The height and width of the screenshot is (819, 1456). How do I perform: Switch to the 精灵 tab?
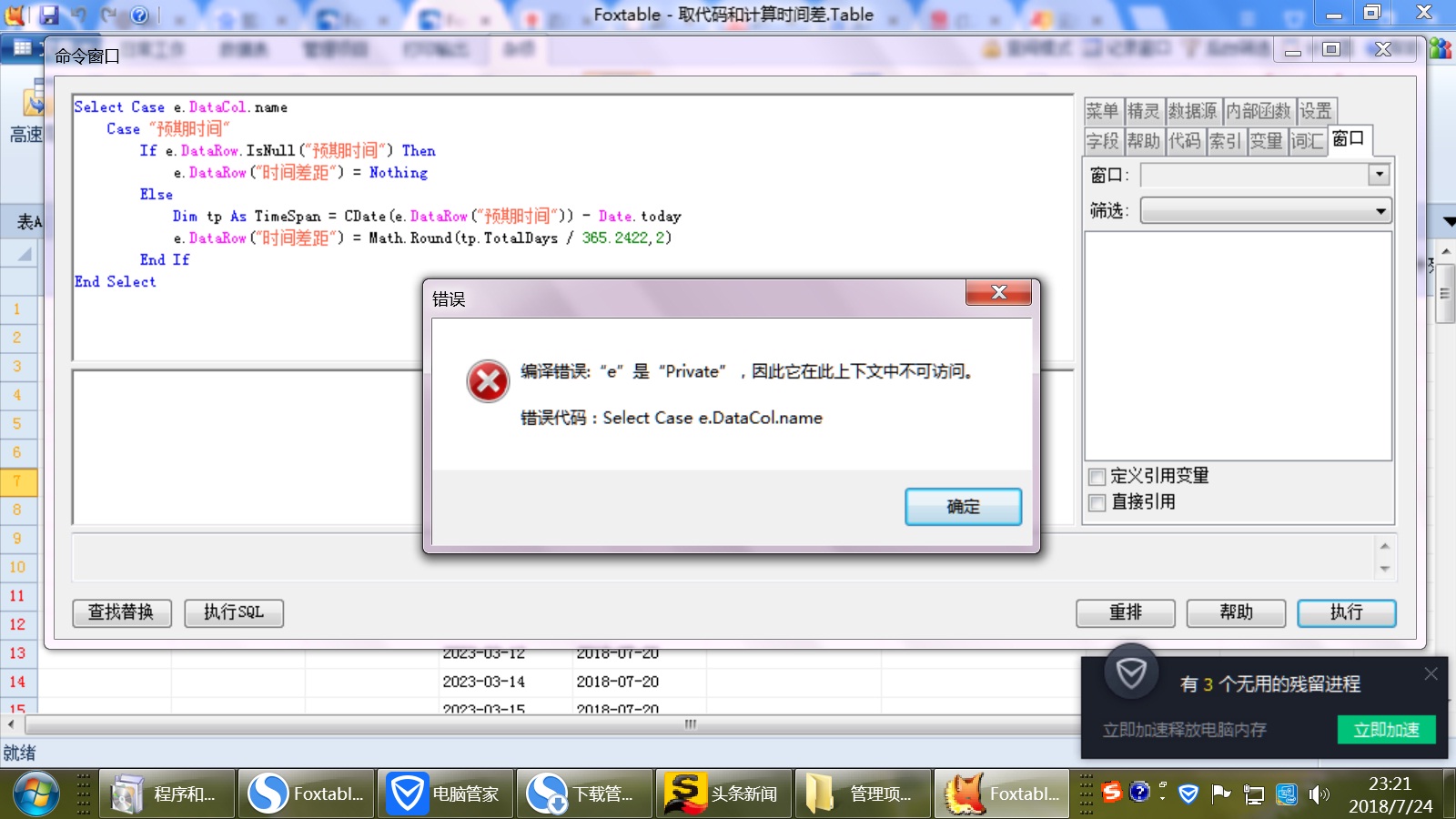(x=1144, y=111)
